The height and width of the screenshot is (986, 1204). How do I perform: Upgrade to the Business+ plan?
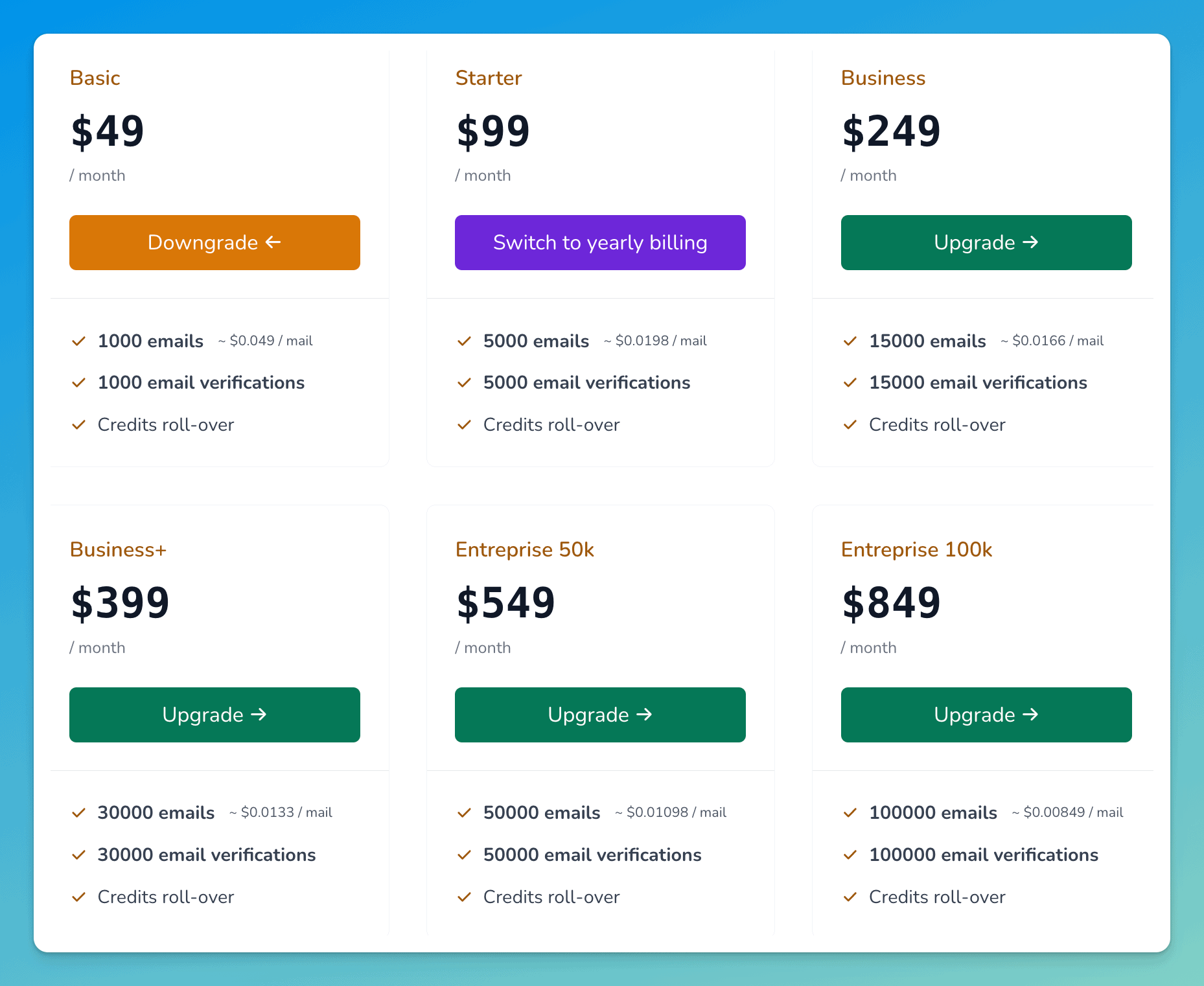pyautogui.click(x=214, y=715)
